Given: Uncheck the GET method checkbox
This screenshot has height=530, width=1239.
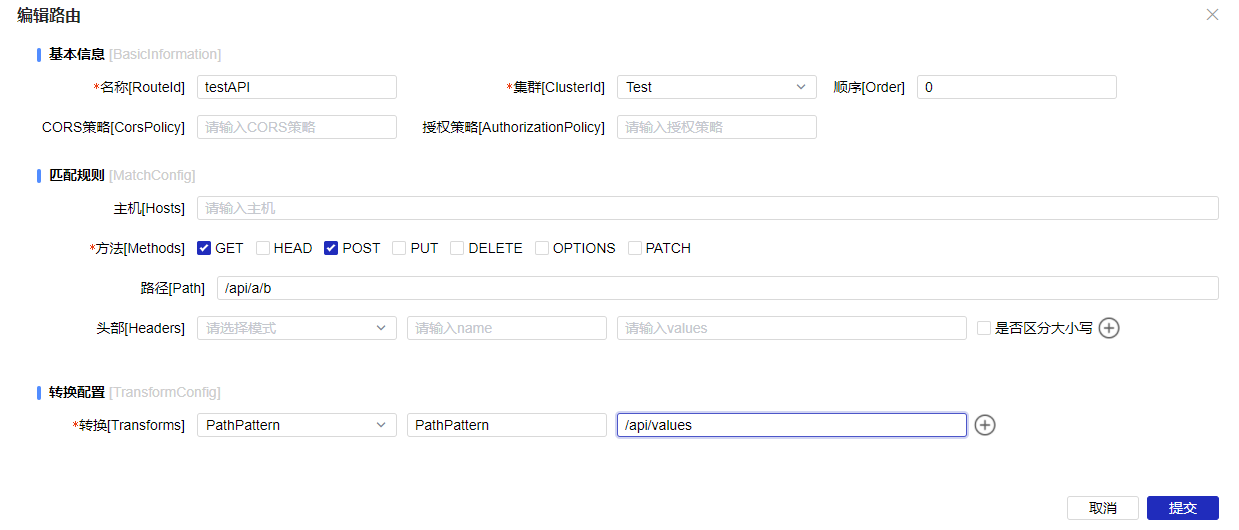Looking at the screenshot, I should (204, 248).
